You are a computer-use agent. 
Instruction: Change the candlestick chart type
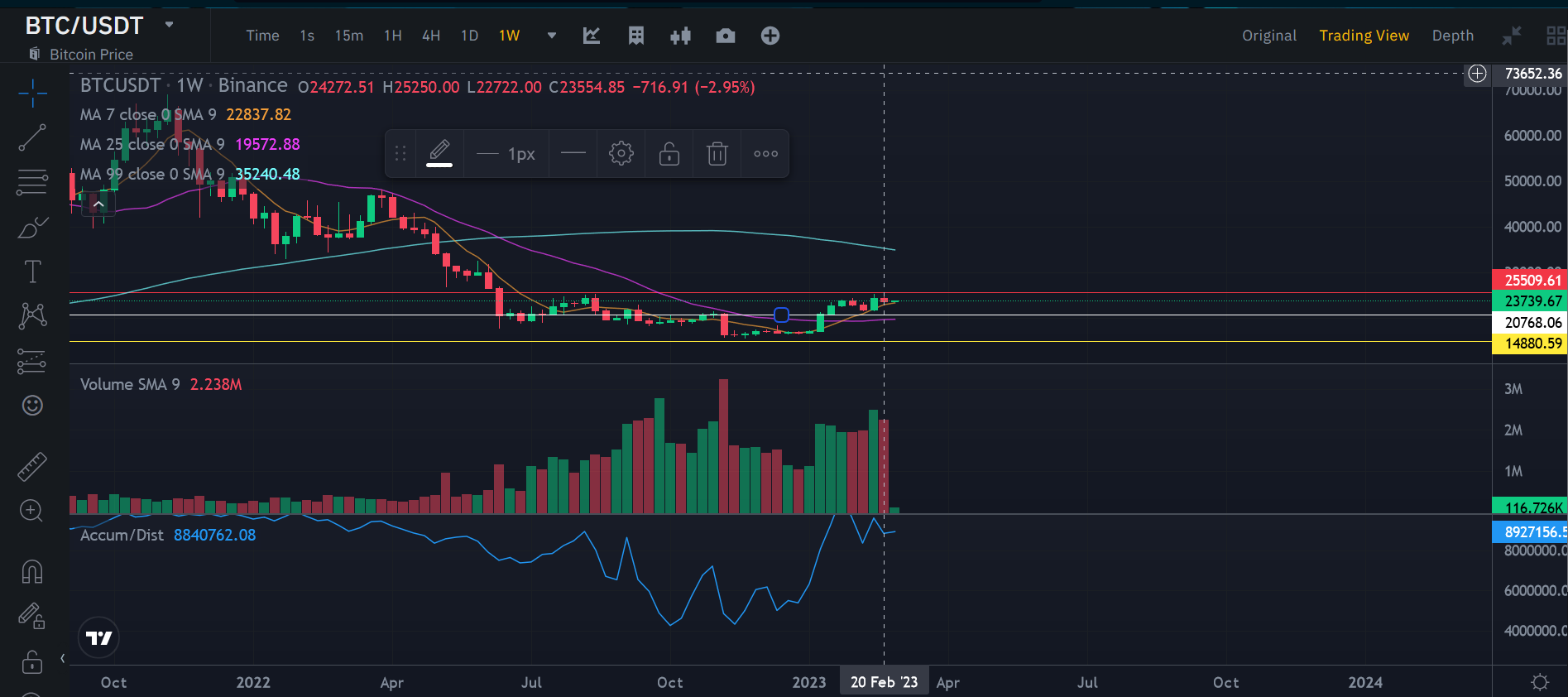point(681,36)
